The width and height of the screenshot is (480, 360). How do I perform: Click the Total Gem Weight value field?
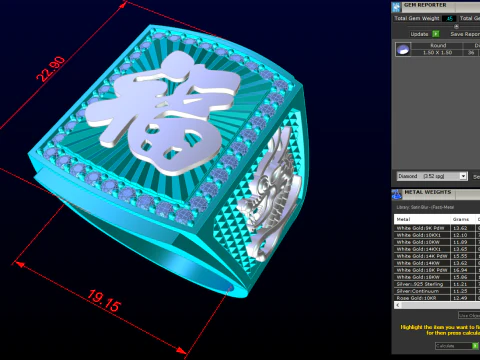(449, 19)
